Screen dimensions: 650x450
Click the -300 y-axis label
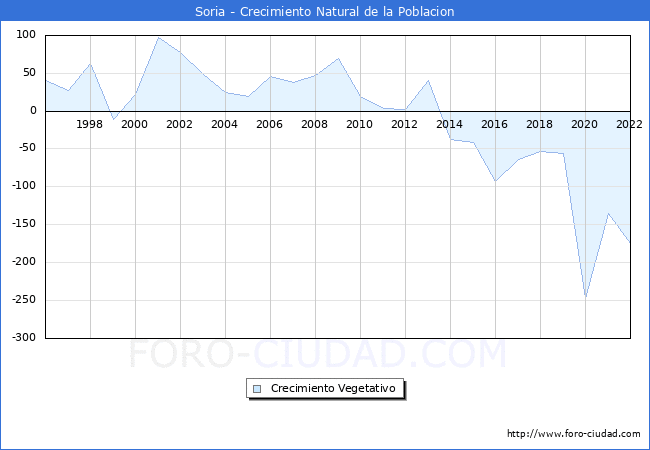tap(24, 337)
